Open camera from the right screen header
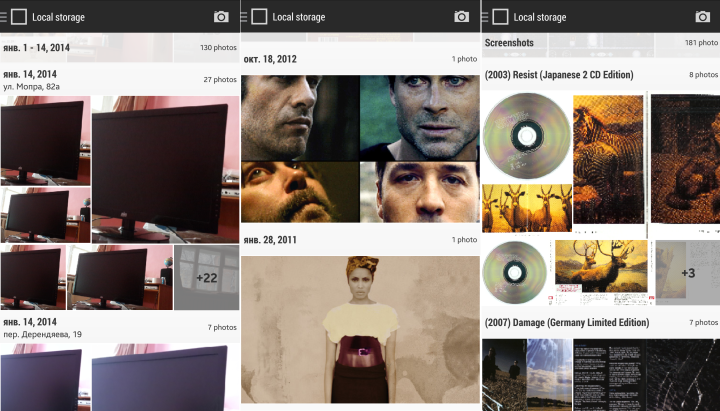 [x=702, y=17]
